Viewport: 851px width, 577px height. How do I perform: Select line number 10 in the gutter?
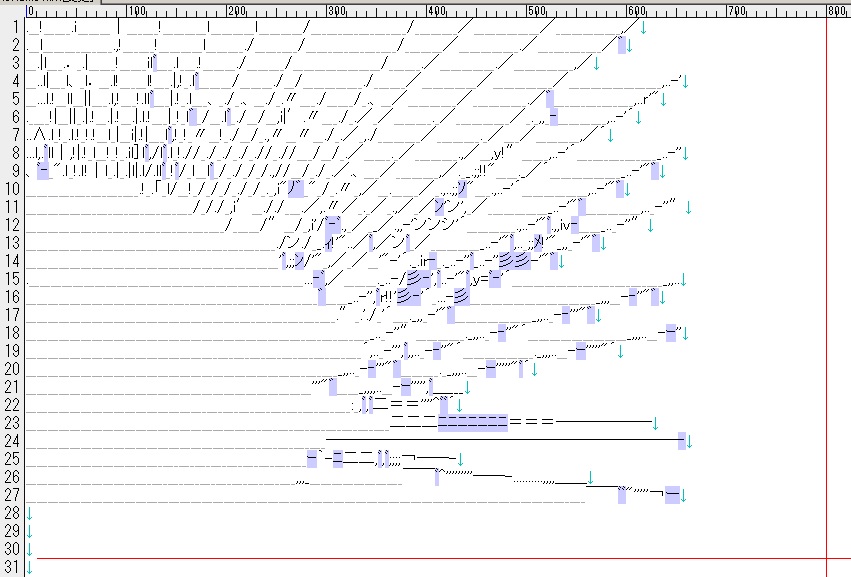click(12, 189)
